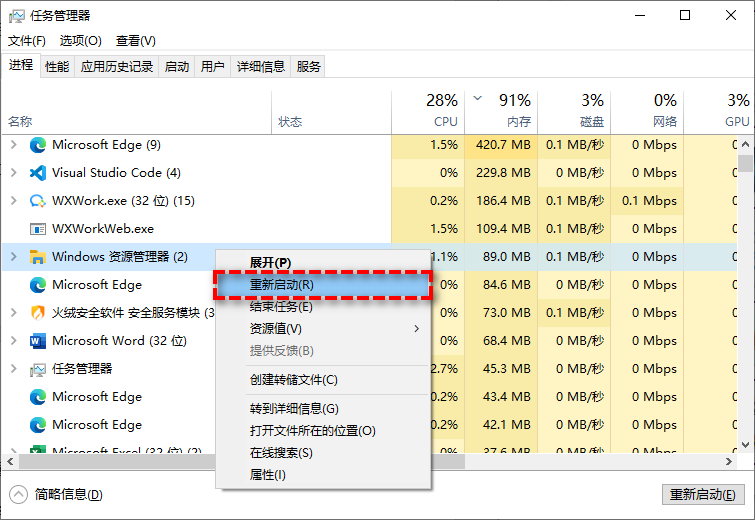Choose 打开文件所在的位置(O) in the context menu
This screenshot has height=520, width=755.
323,430
